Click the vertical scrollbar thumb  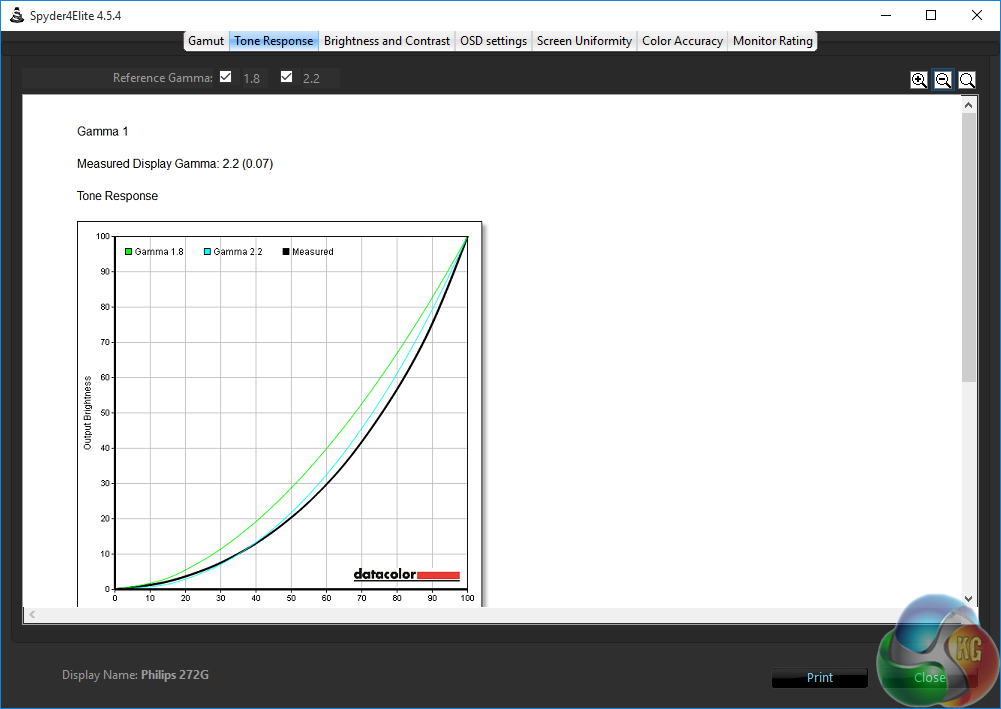968,248
